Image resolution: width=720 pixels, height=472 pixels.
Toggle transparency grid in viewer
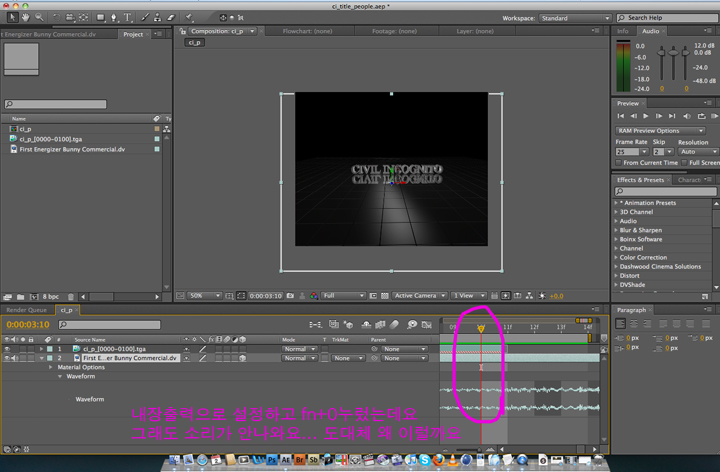[x=385, y=296]
